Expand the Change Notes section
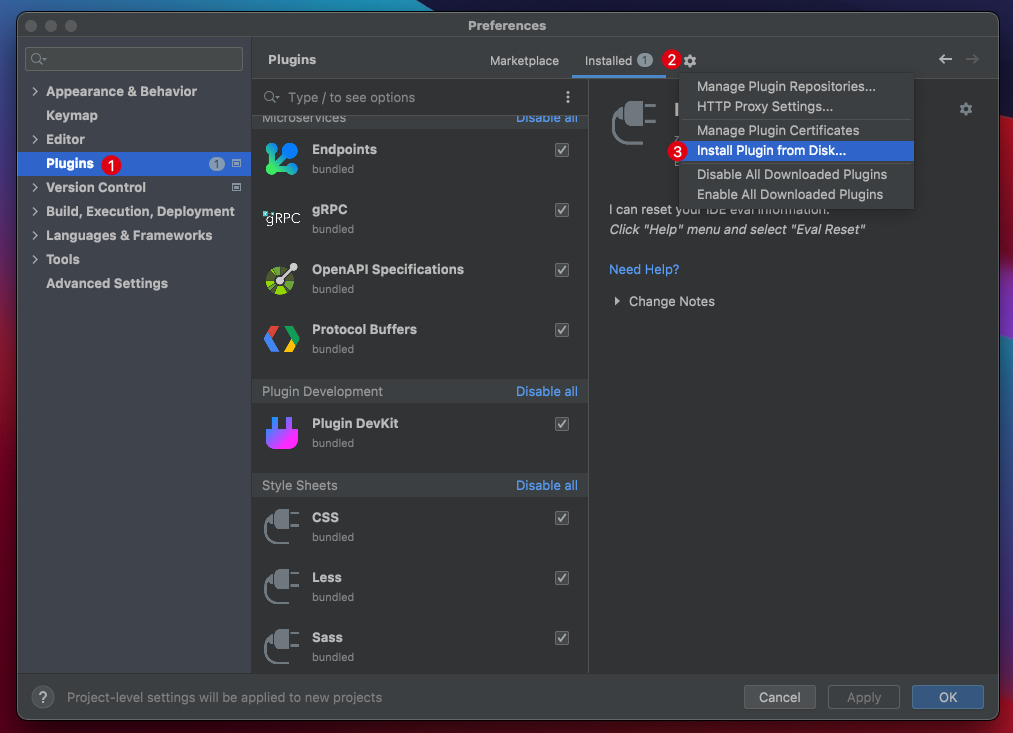The width and height of the screenshot is (1013, 733). tap(618, 301)
